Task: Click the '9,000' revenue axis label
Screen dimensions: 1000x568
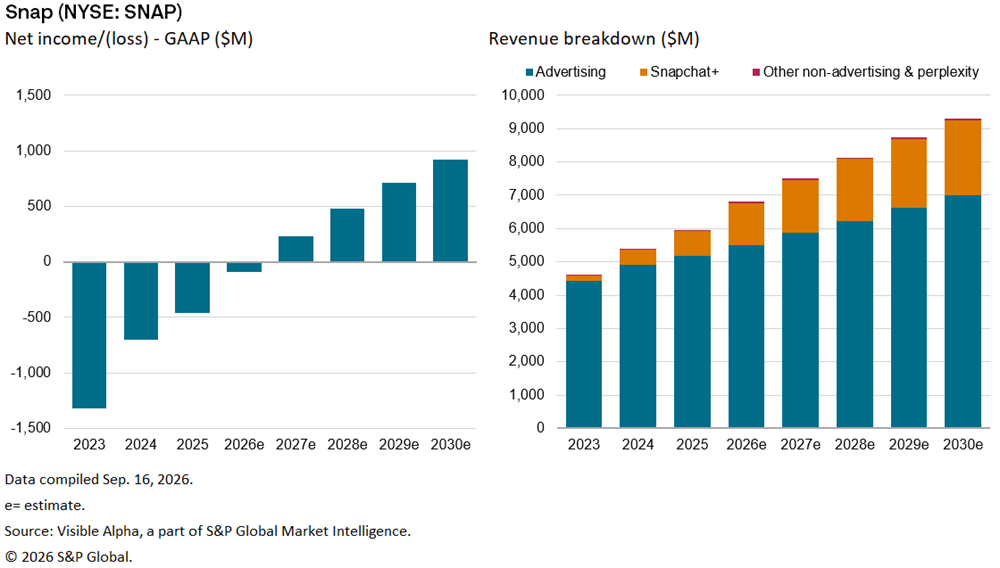Action: pyautogui.click(x=527, y=128)
